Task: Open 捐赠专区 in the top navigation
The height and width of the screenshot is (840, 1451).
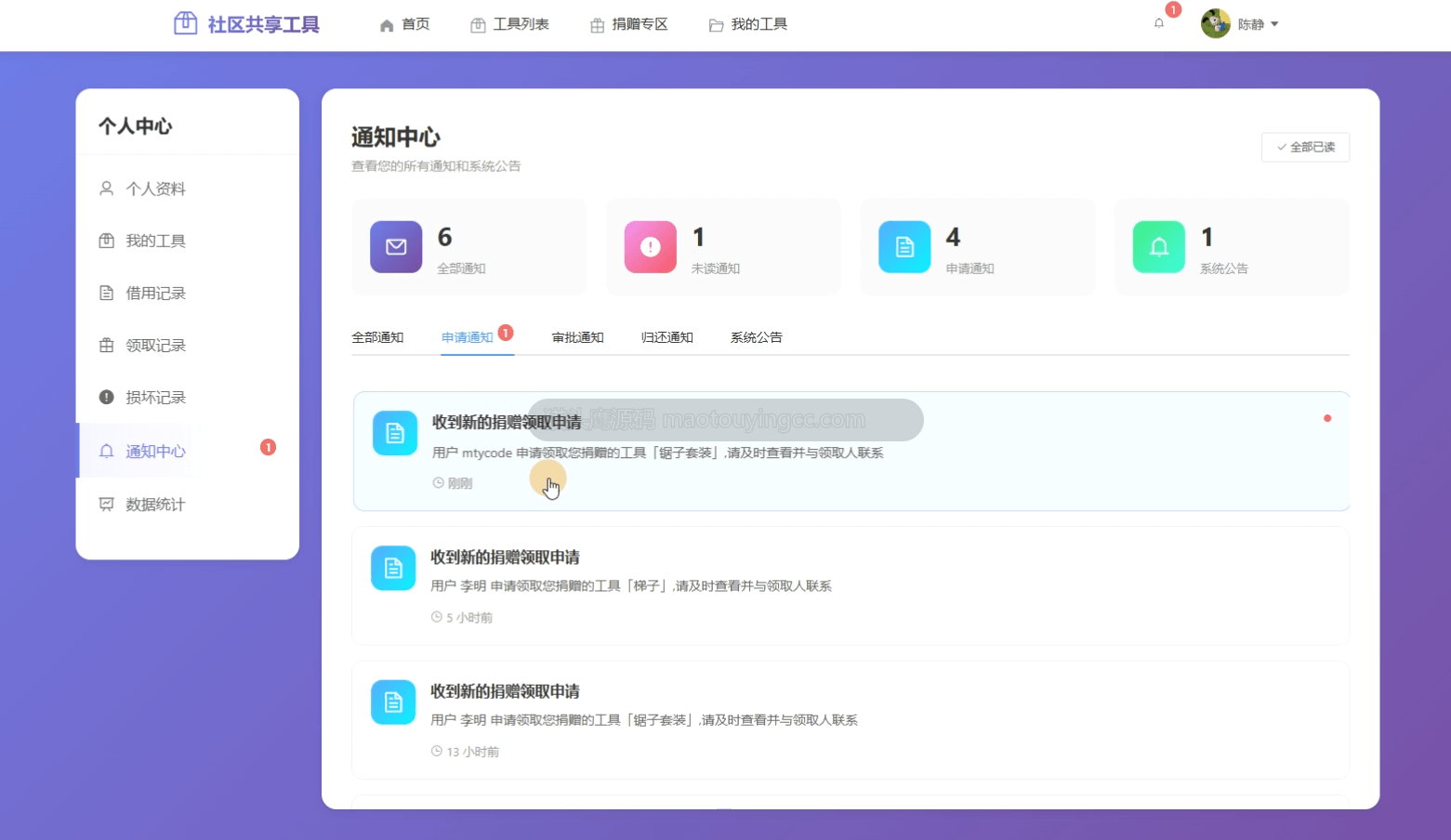Action: [x=628, y=24]
